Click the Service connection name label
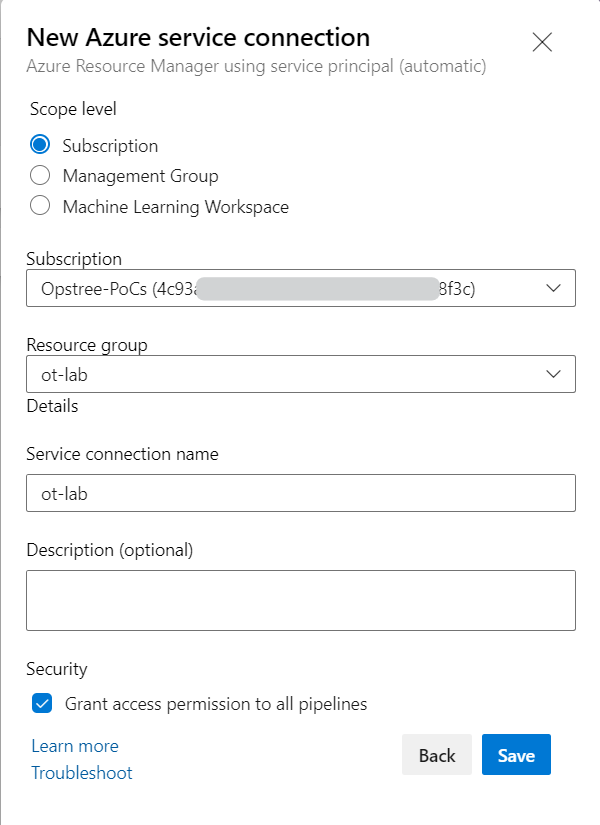The height and width of the screenshot is (825, 600). point(122,454)
